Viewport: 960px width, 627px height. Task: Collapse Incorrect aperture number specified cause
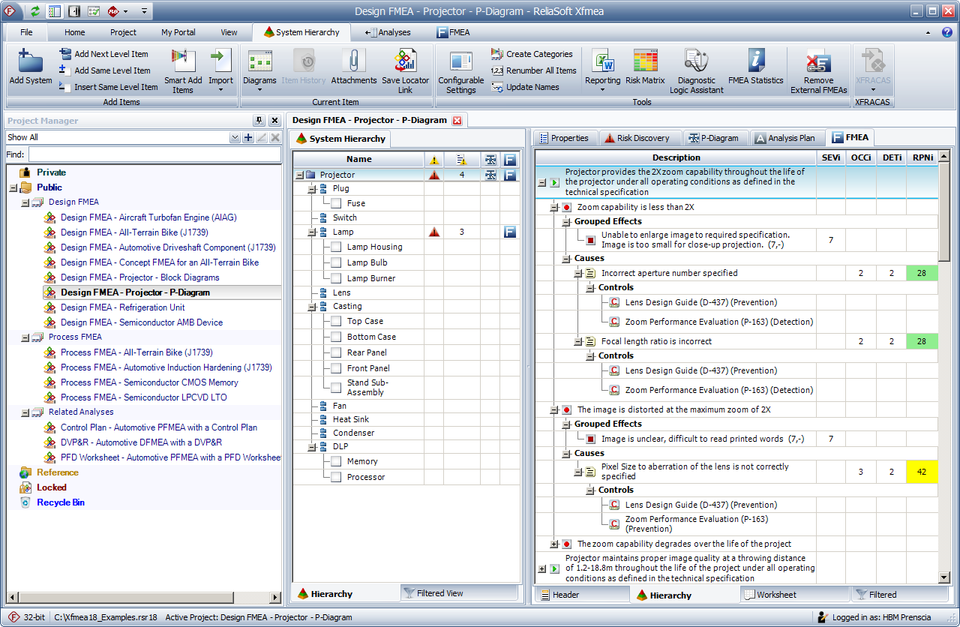click(577, 273)
